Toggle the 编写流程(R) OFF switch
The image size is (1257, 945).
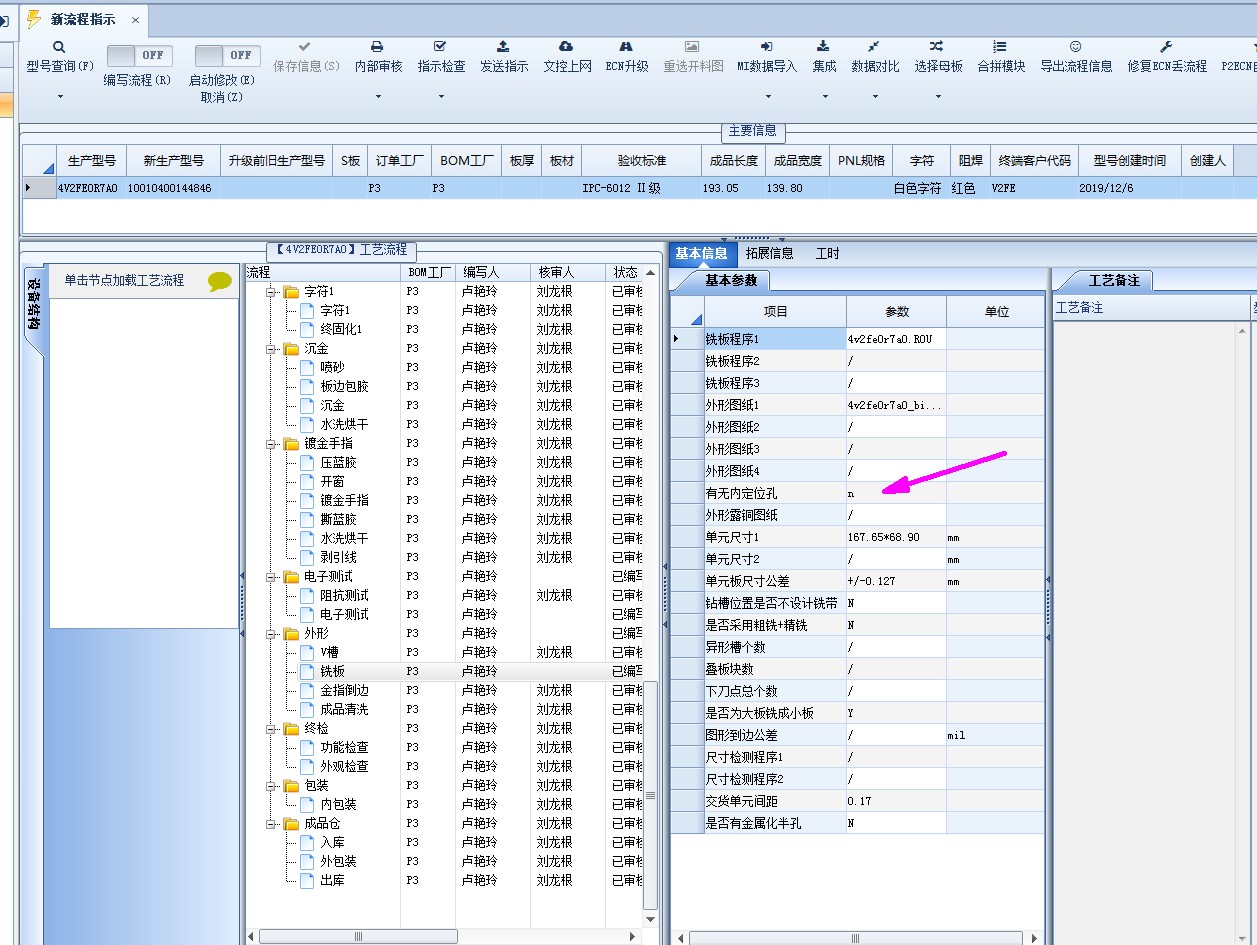[x=140, y=55]
